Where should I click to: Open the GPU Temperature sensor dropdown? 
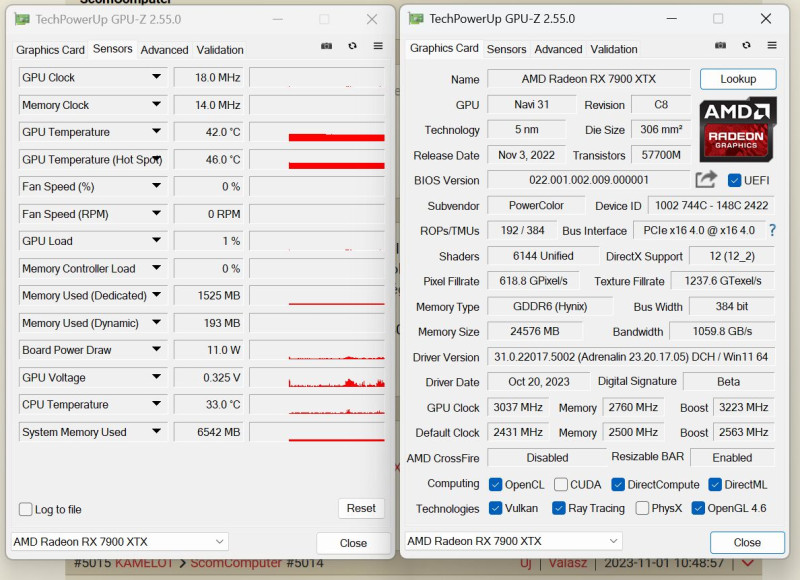pyautogui.click(x=156, y=132)
